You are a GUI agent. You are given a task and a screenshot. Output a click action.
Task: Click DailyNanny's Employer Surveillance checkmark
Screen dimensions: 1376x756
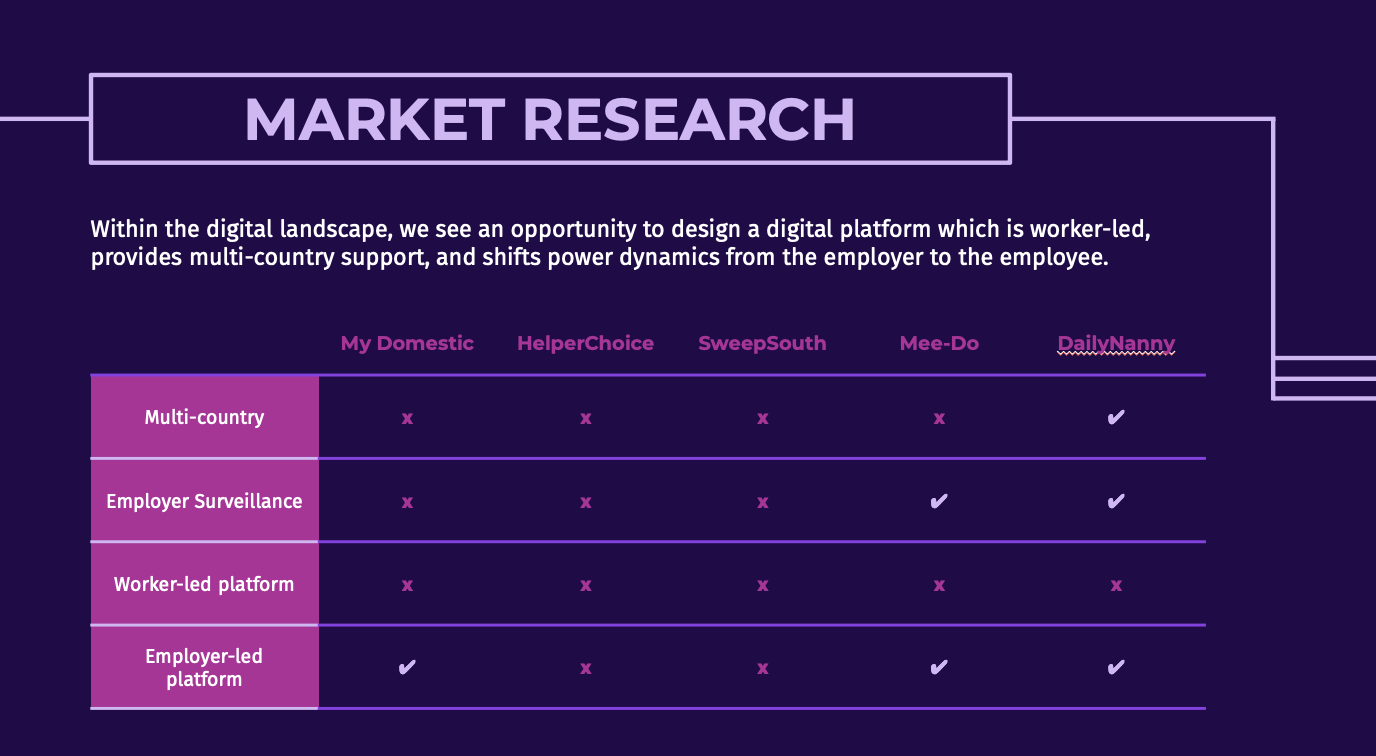1116,500
